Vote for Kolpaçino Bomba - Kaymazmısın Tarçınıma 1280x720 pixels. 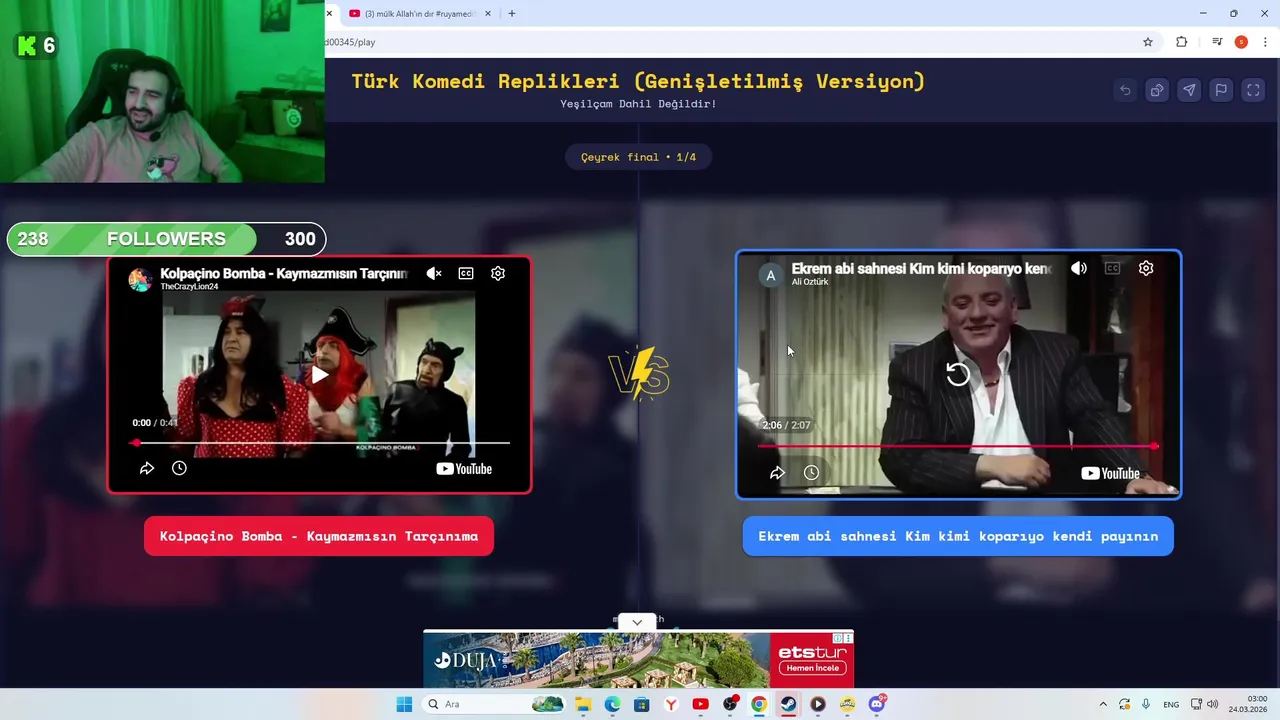[319, 536]
